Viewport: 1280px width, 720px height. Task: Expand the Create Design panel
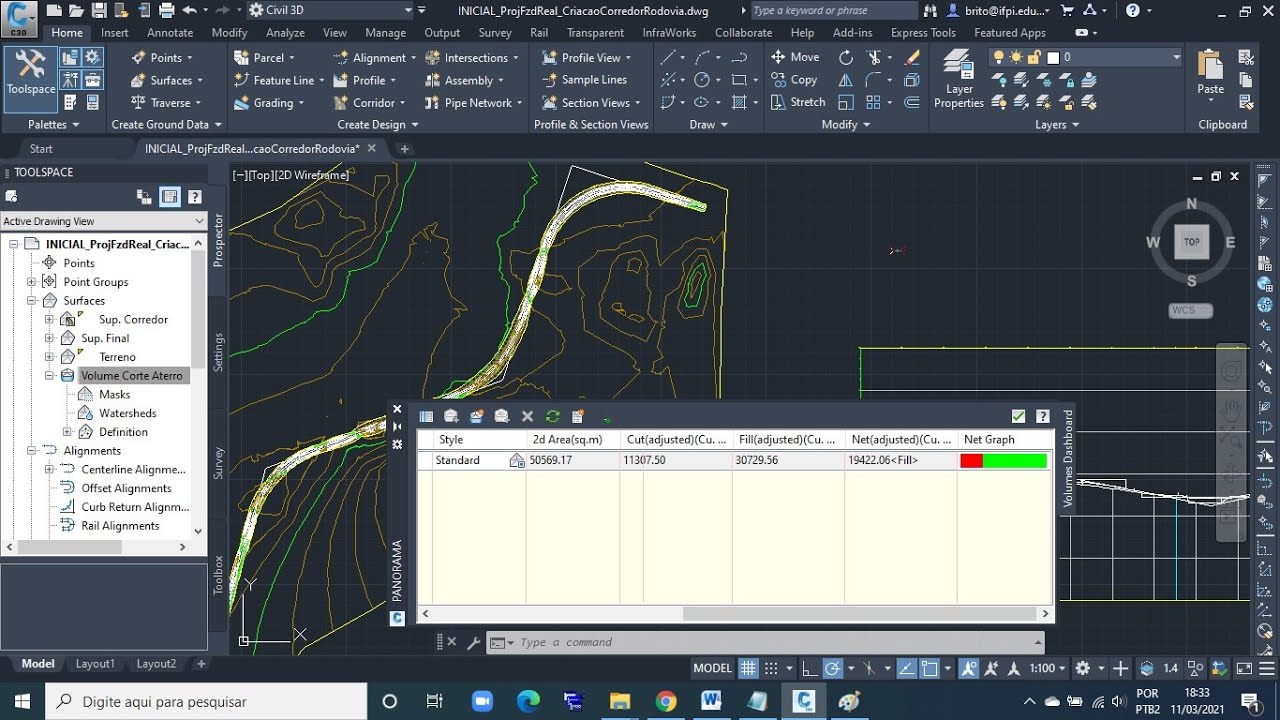point(378,124)
